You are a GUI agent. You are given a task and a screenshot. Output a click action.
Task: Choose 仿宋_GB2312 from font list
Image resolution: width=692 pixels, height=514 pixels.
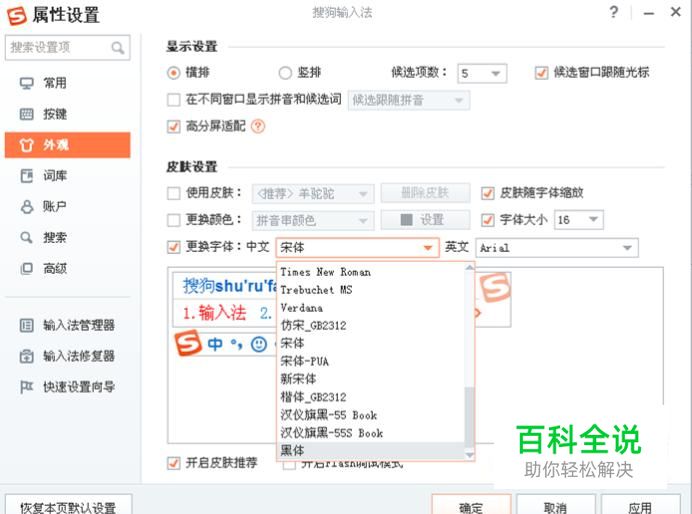pos(371,326)
